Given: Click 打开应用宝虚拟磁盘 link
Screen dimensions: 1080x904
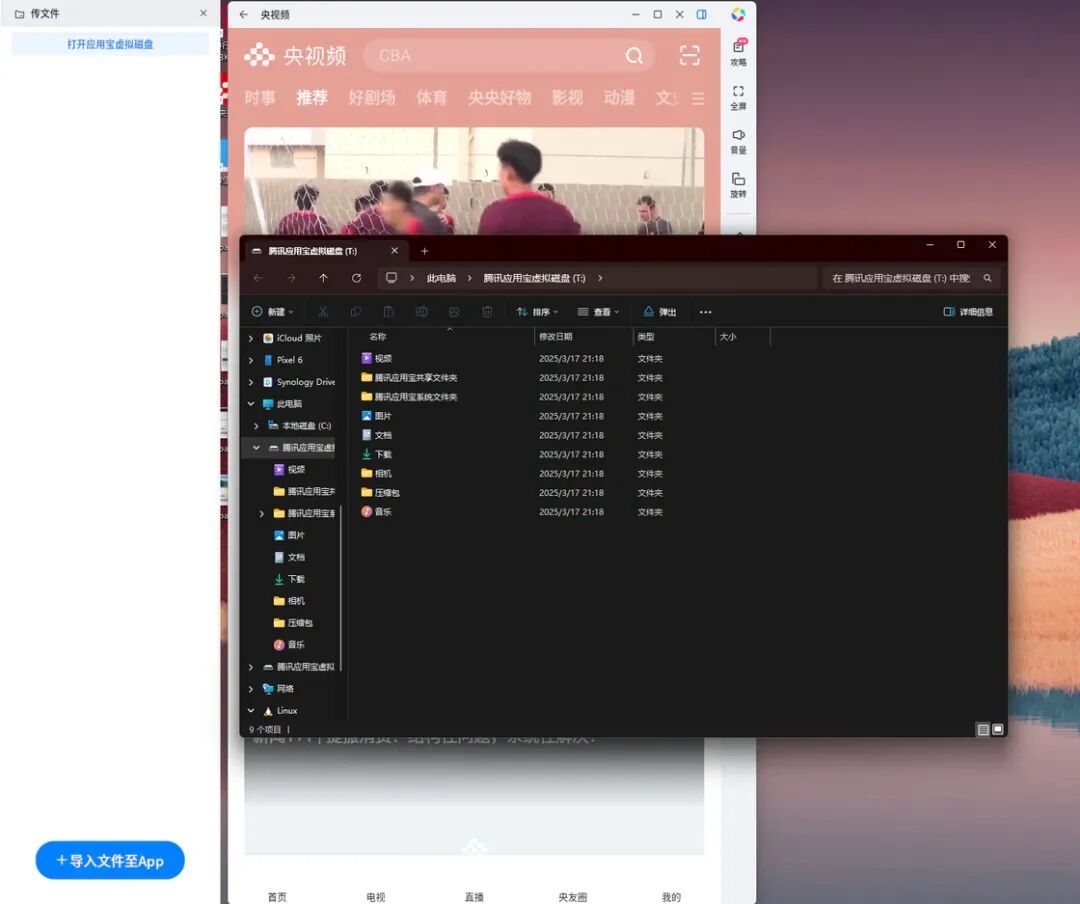Looking at the screenshot, I should pyautogui.click(x=110, y=44).
